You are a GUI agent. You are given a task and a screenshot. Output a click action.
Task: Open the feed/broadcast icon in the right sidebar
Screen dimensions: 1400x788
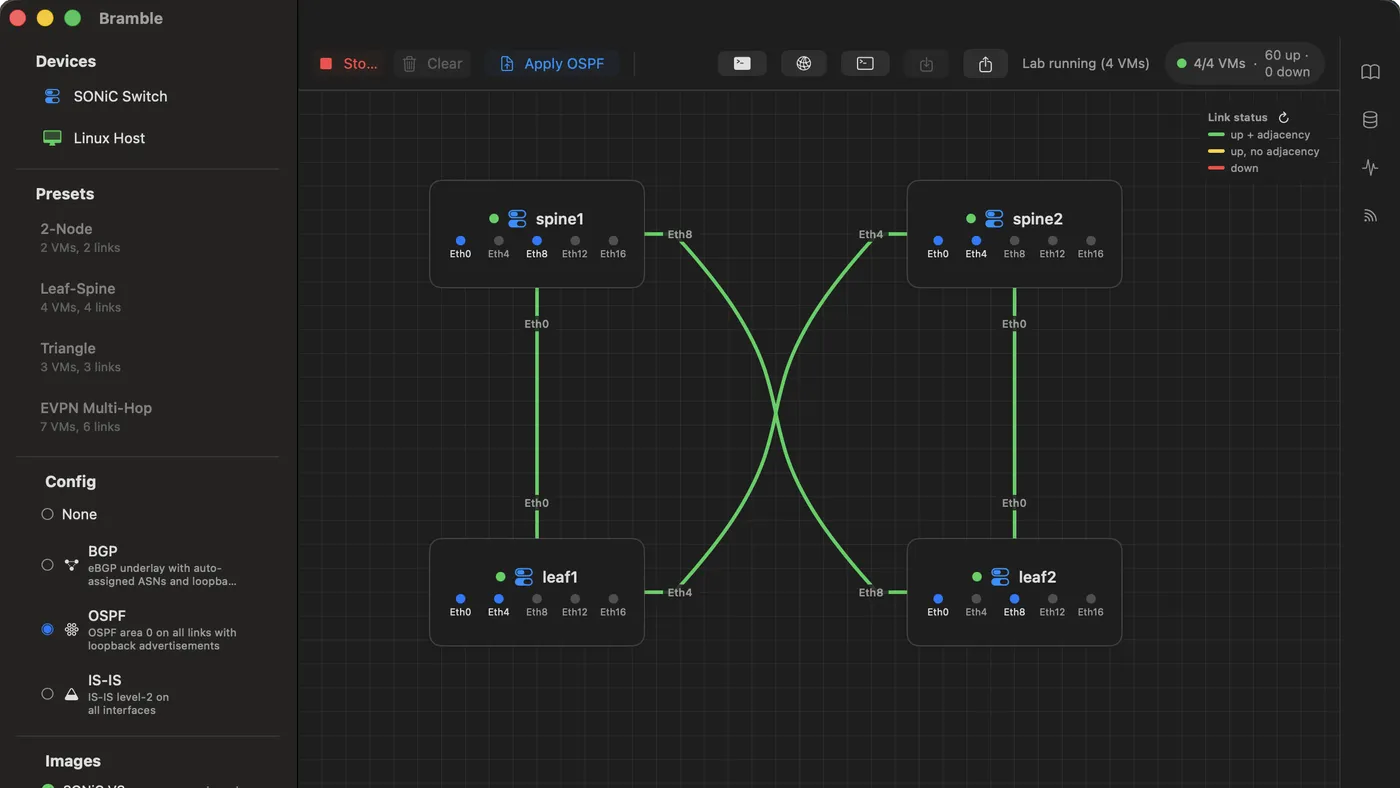[1370, 216]
